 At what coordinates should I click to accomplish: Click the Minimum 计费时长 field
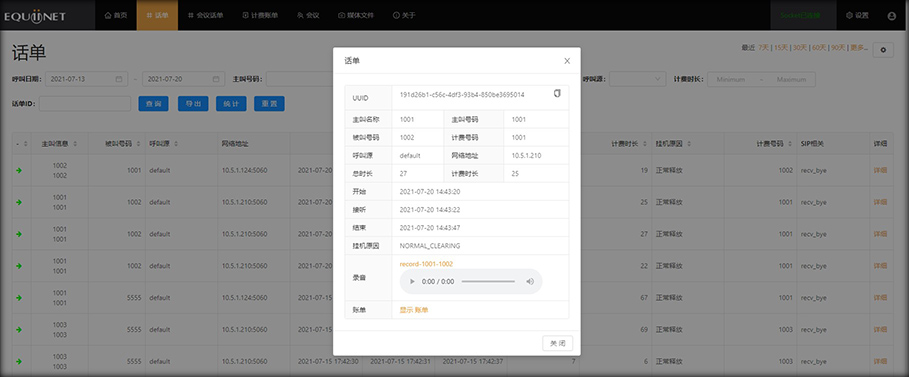point(730,79)
